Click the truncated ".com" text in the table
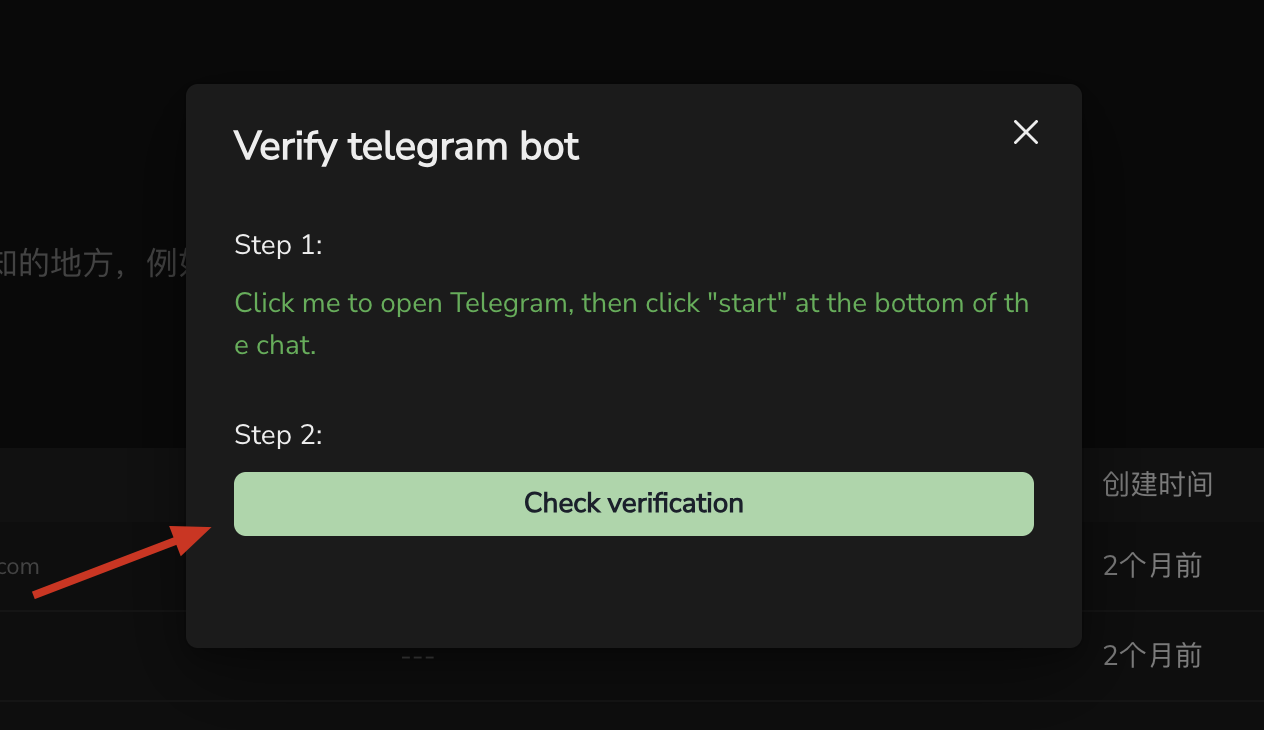This screenshot has height=730, width=1264. (x=20, y=567)
